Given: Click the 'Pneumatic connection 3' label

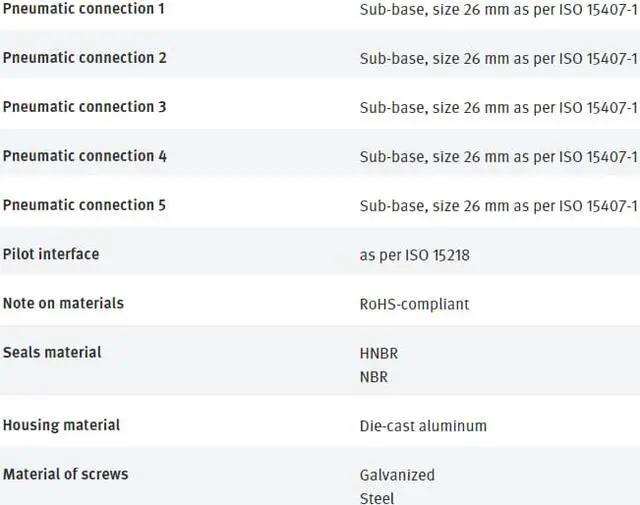Looking at the screenshot, I should pyautogui.click(x=84, y=106).
